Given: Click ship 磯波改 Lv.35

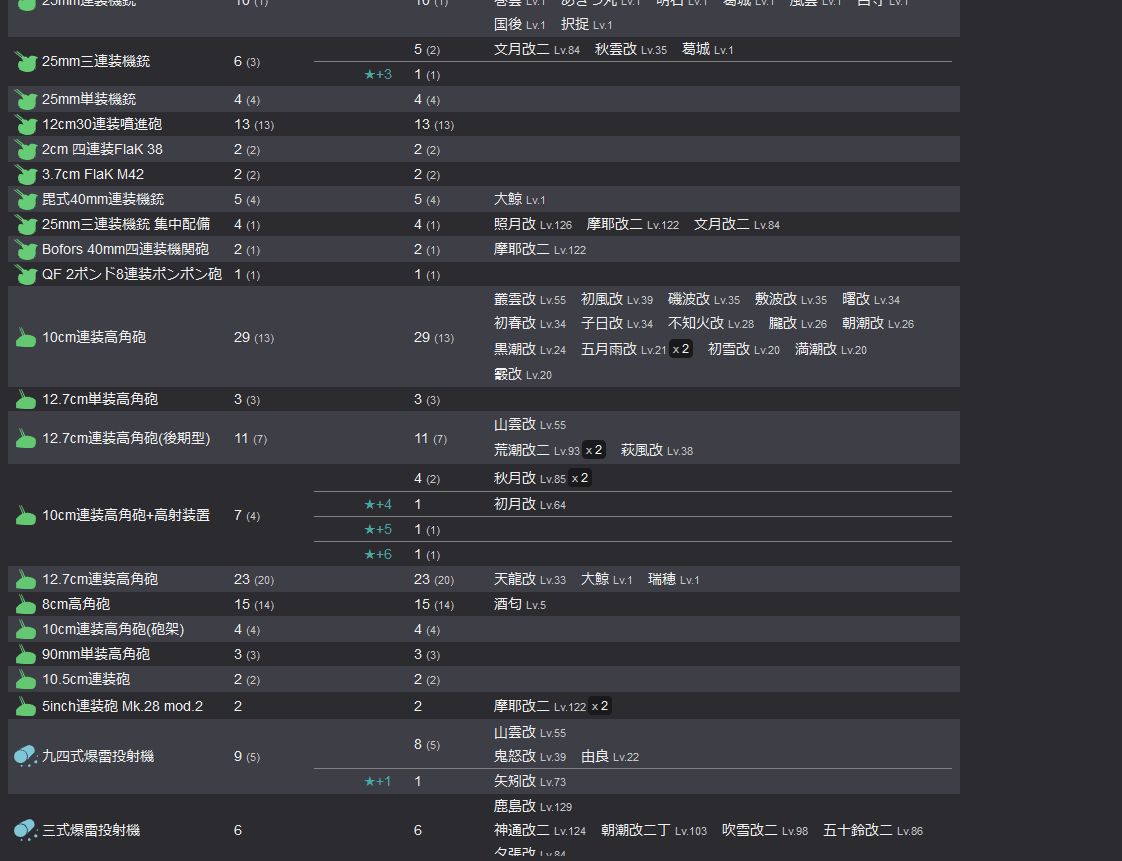Looking at the screenshot, I should pyautogui.click(x=704, y=300).
